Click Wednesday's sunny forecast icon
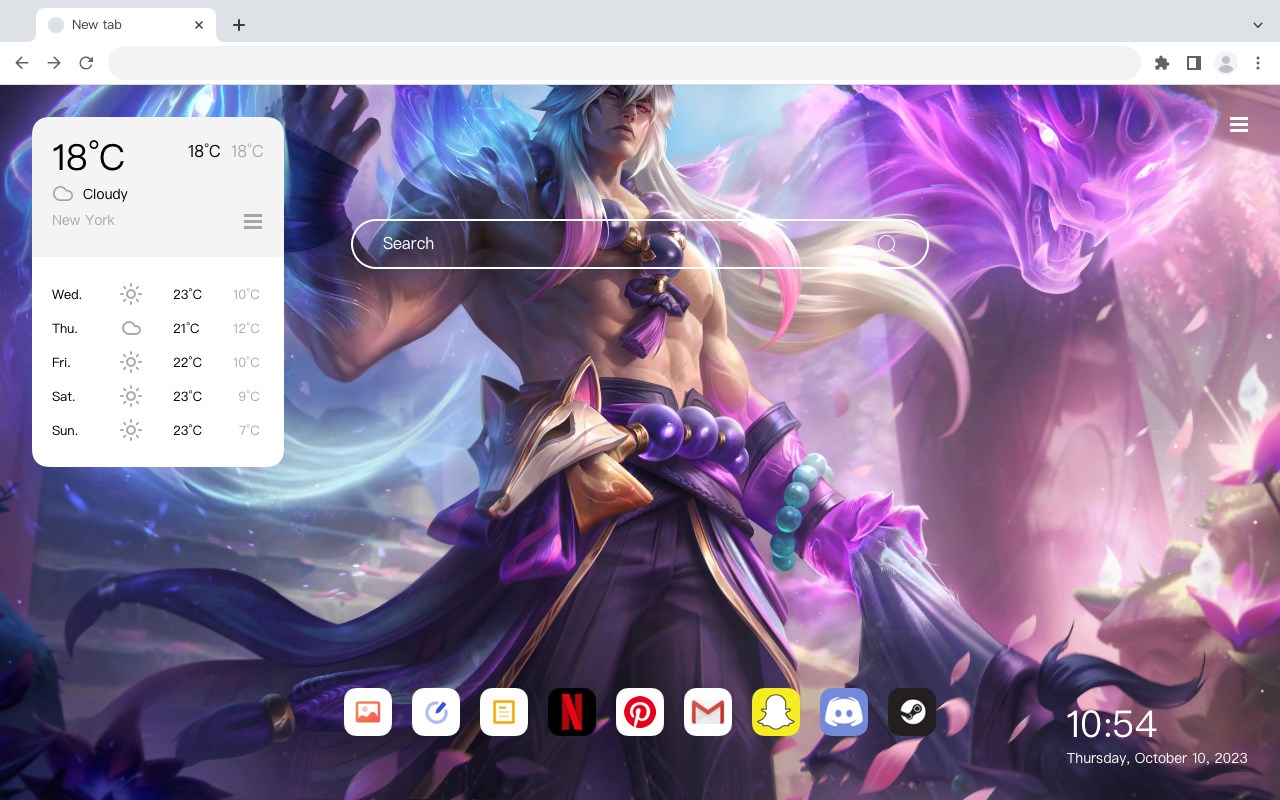1280x800 pixels. (131, 294)
